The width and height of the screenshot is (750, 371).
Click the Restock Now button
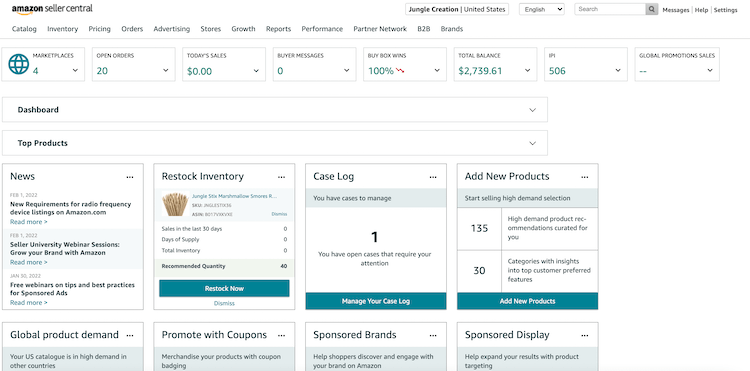[224, 288]
